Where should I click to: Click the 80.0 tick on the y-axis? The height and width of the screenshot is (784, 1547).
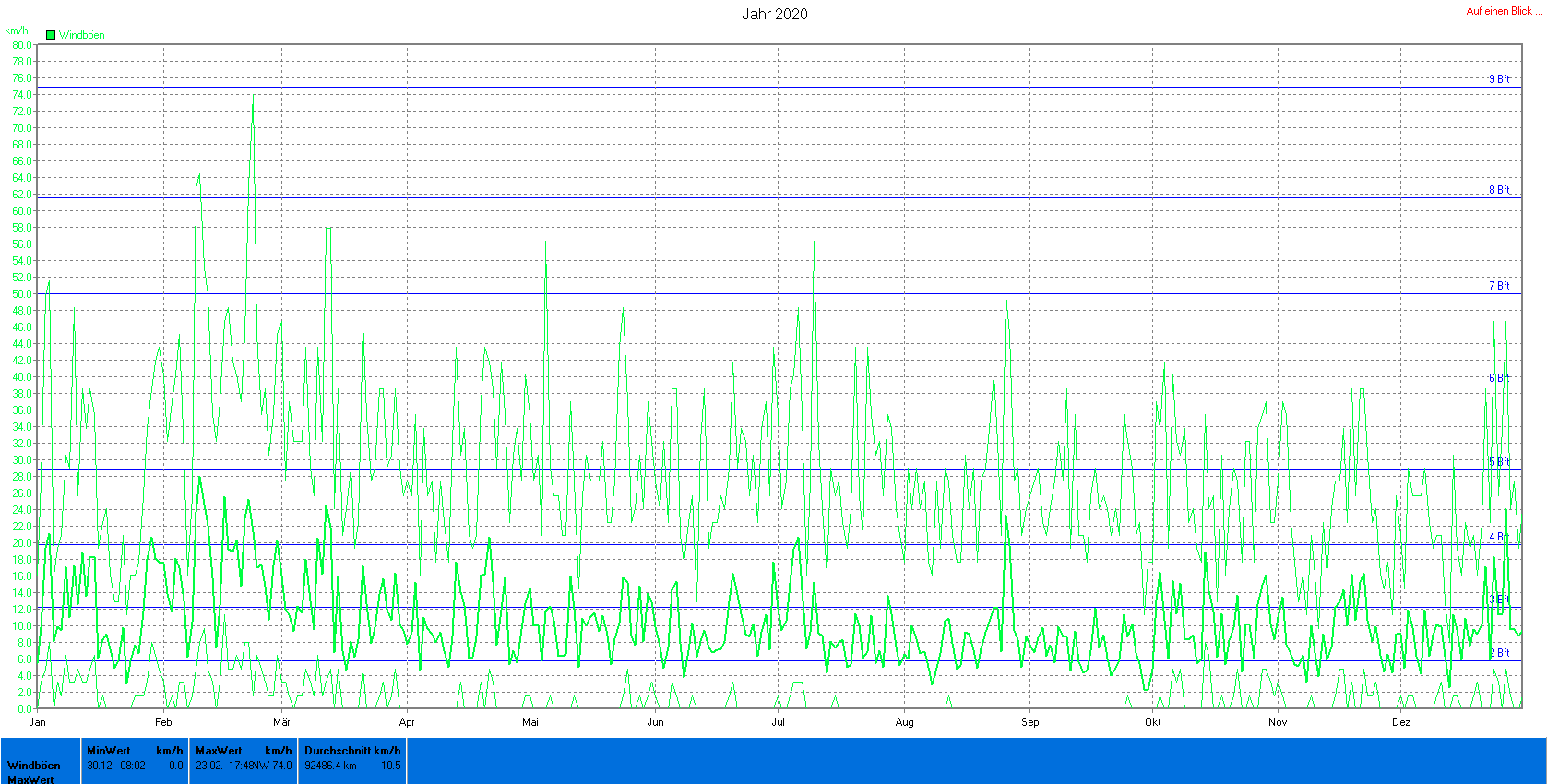(x=21, y=44)
